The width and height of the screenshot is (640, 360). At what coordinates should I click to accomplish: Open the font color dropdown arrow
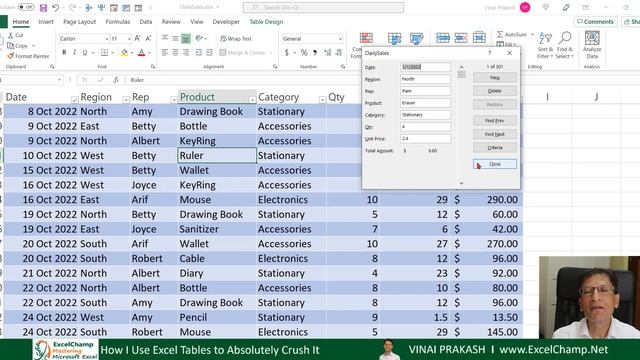click(149, 53)
